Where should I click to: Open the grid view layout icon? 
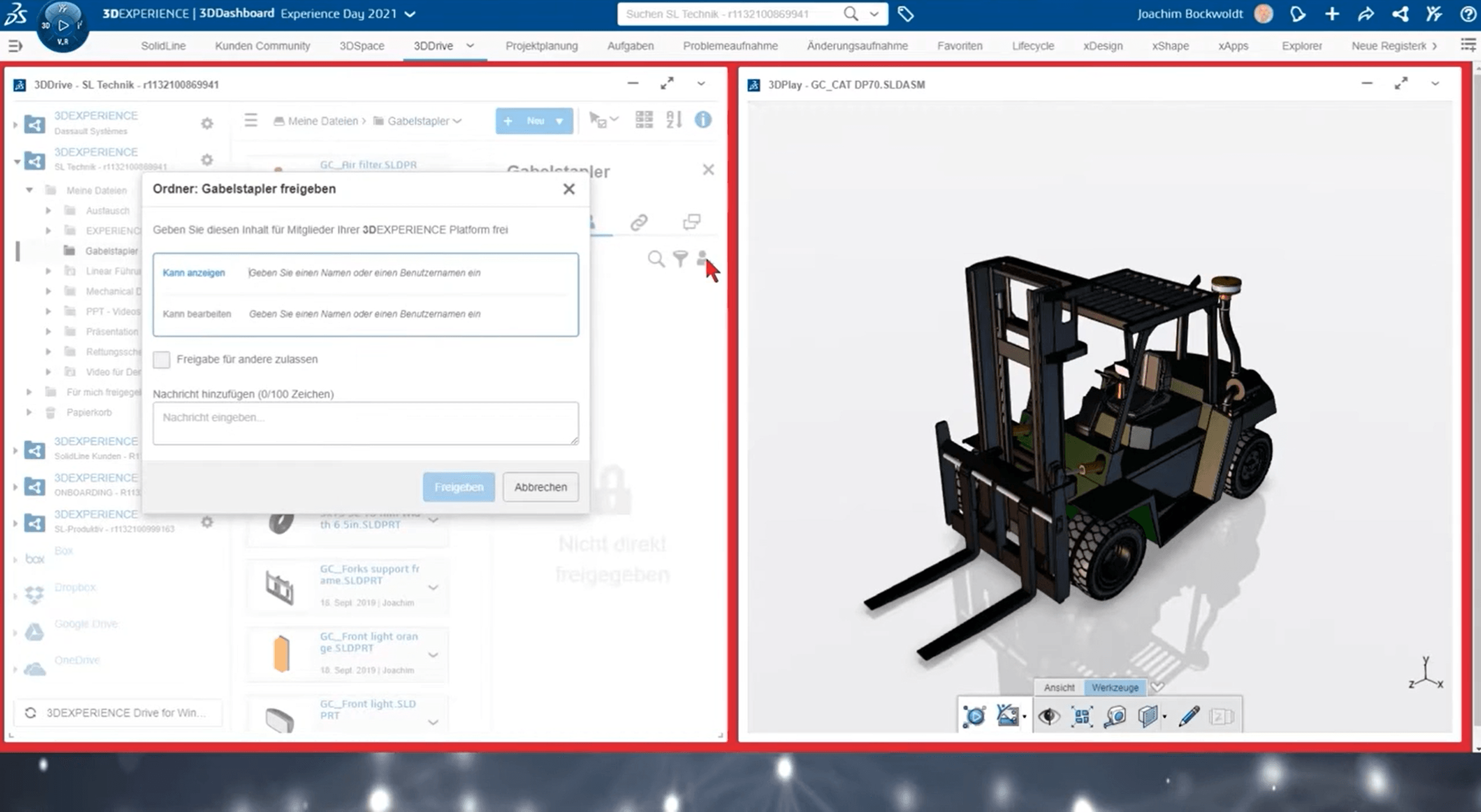click(643, 119)
